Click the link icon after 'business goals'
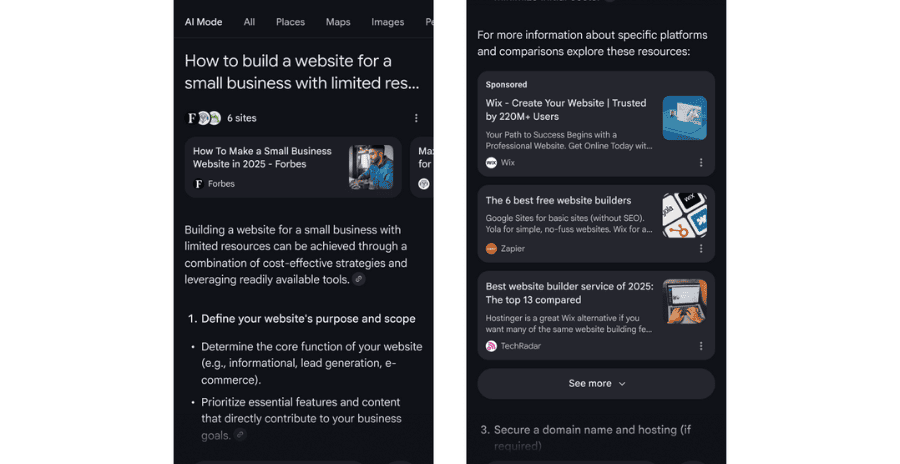 240,435
